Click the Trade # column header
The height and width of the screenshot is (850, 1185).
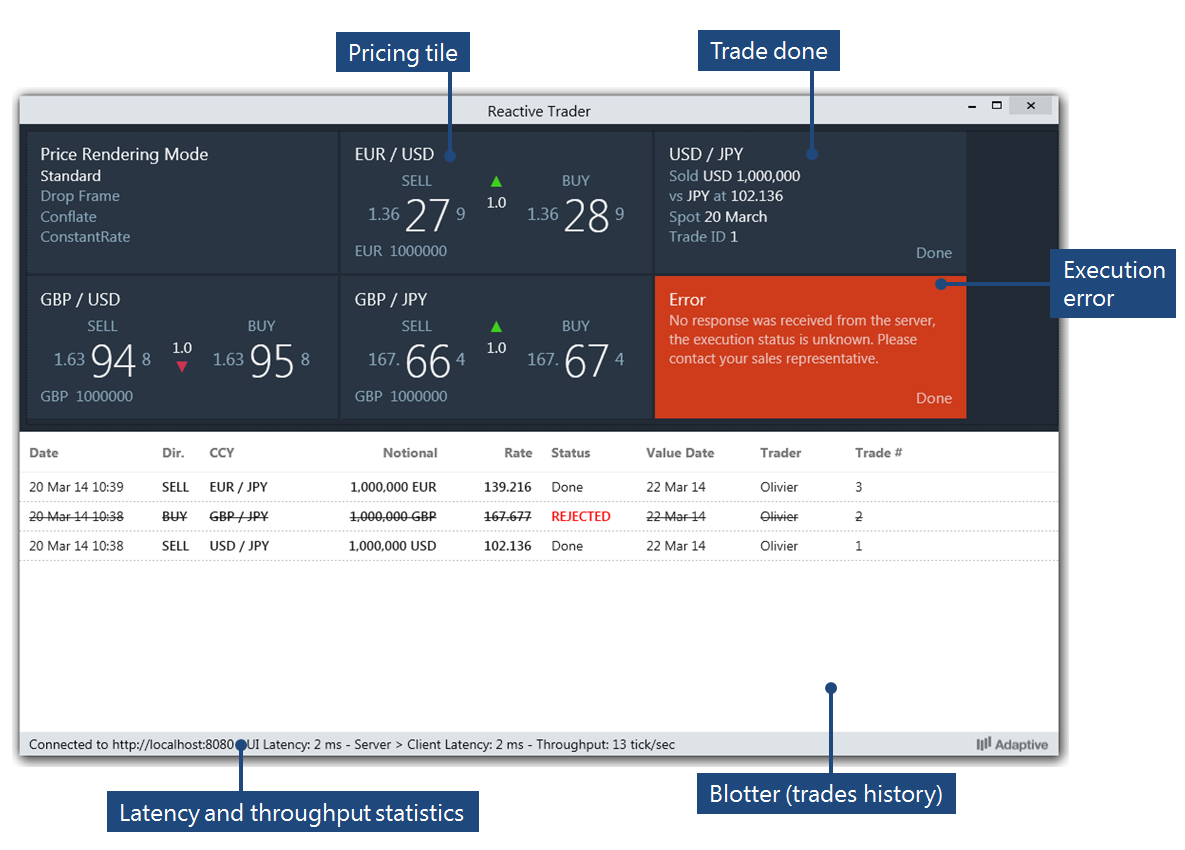878,453
